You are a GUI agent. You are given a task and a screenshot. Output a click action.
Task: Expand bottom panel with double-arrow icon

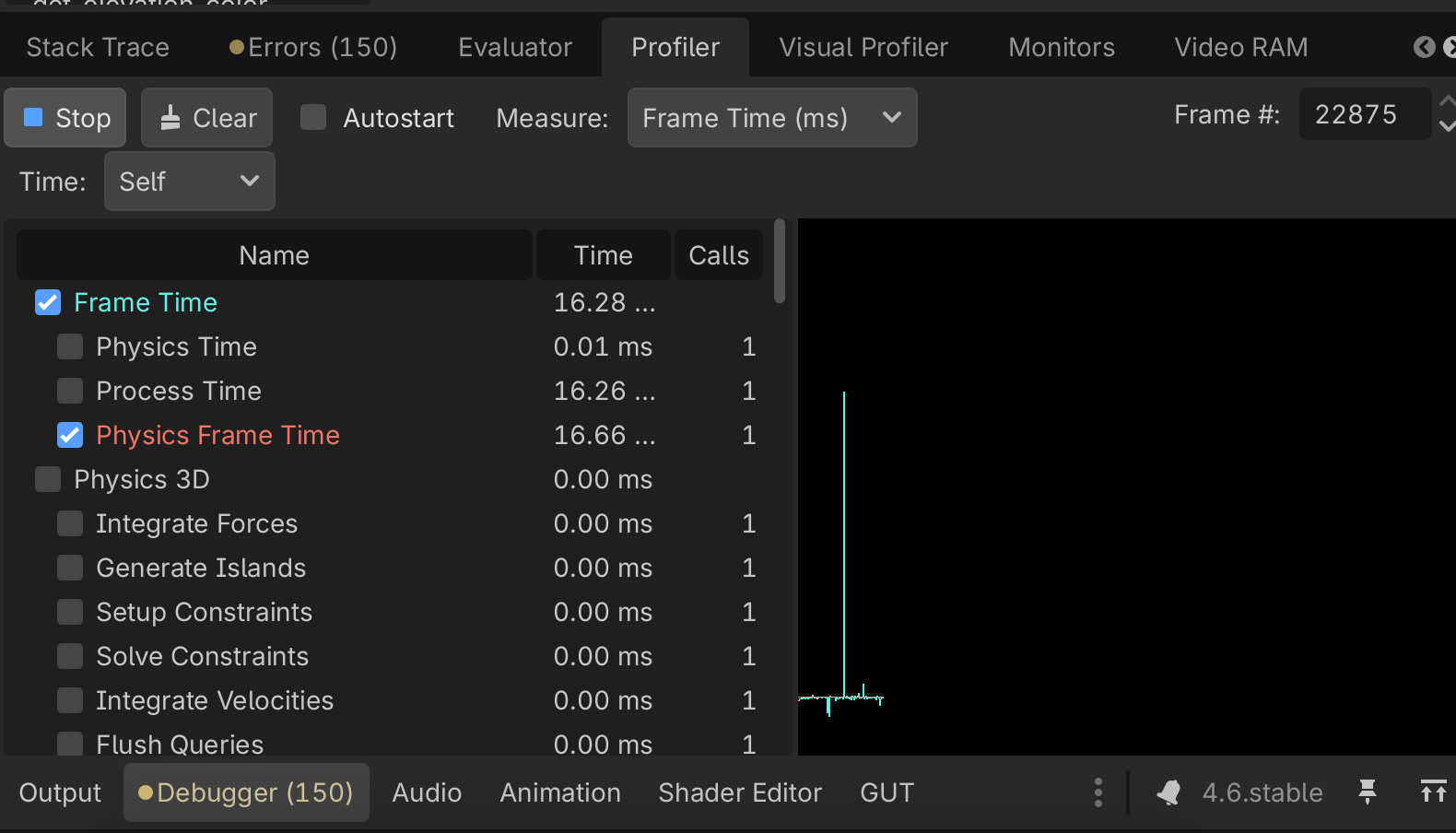(x=1433, y=792)
